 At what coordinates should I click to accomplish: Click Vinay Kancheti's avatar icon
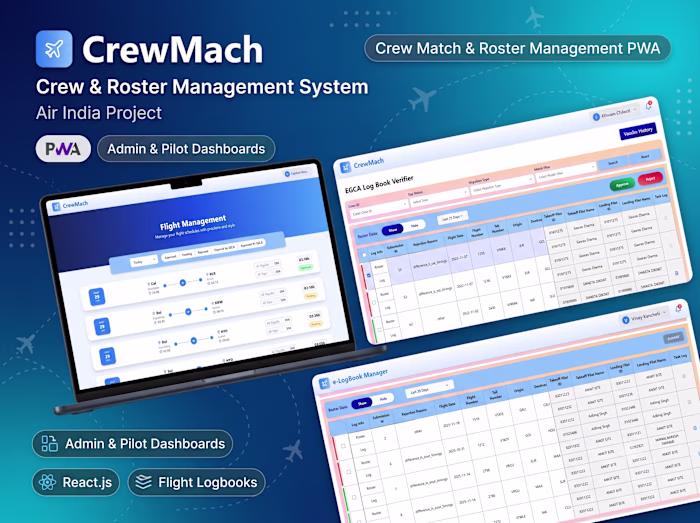(x=625, y=320)
